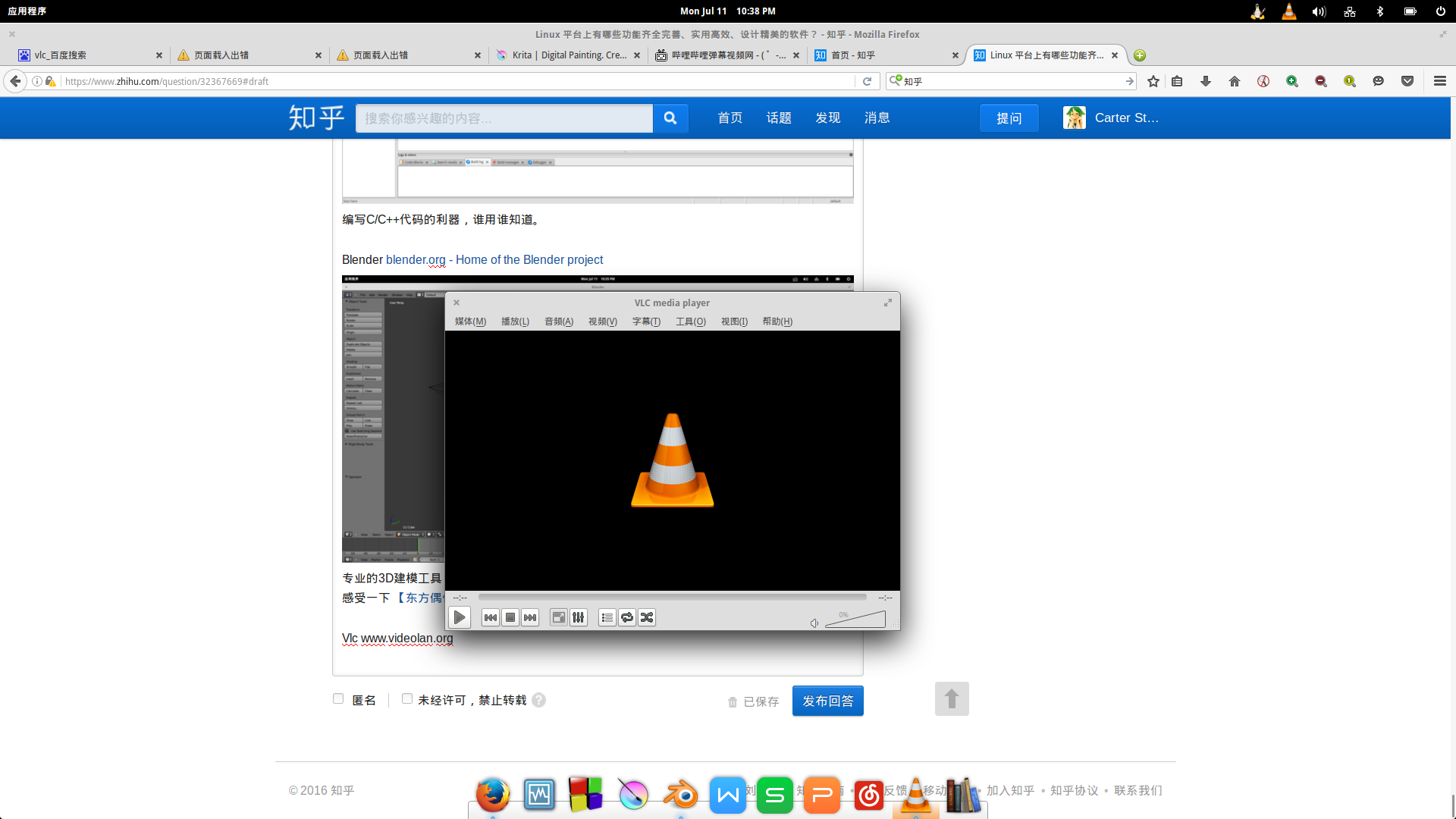Open Firefox hamburger menu
1456x819 pixels.
1440,81
